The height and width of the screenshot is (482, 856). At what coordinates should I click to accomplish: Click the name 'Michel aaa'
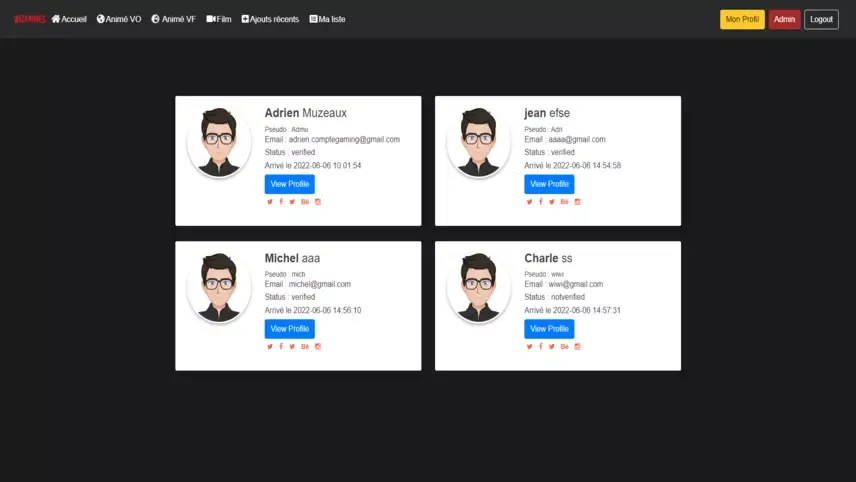pyautogui.click(x=293, y=258)
